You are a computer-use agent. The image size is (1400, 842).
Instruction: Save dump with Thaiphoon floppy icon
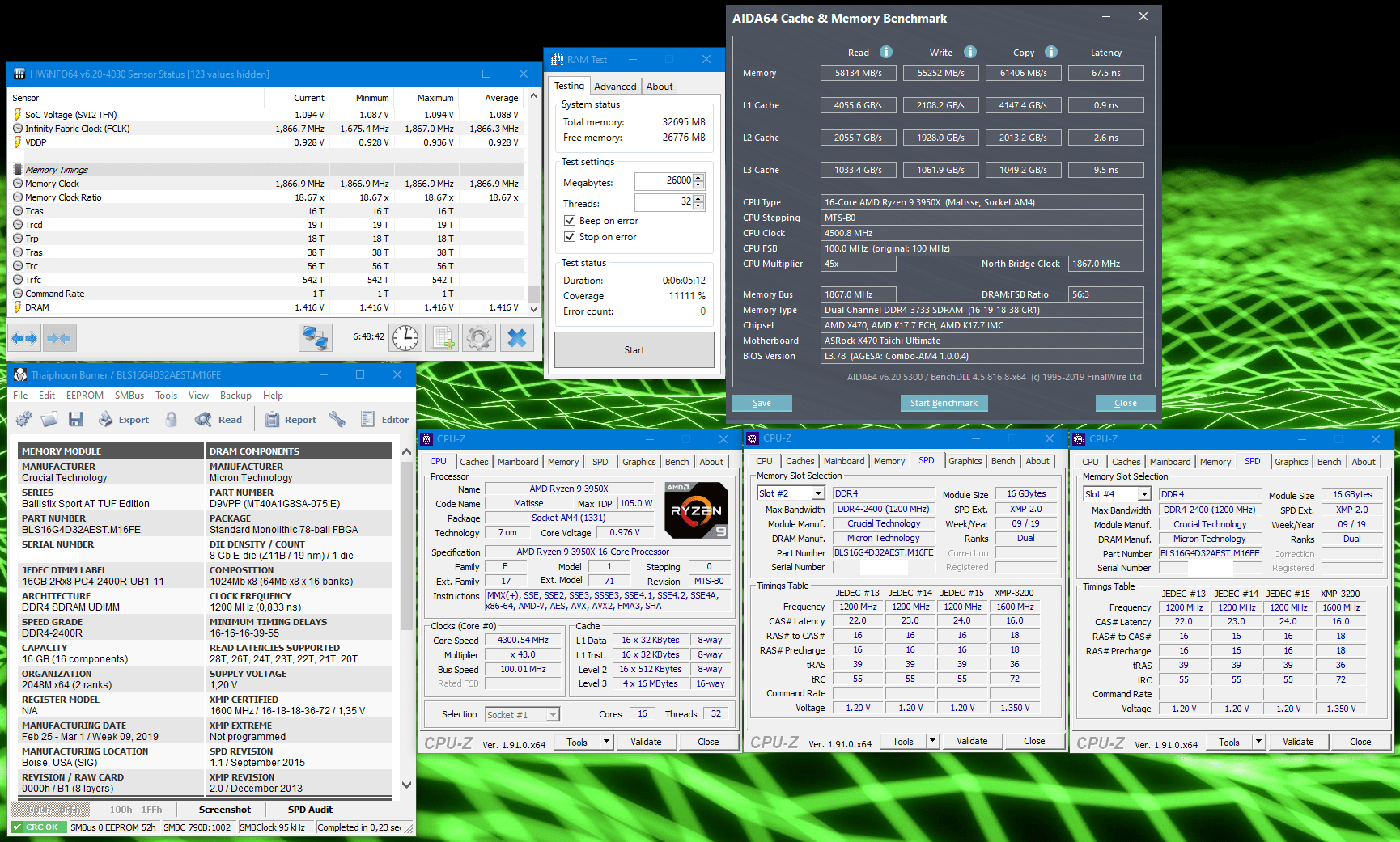pyautogui.click(x=76, y=419)
